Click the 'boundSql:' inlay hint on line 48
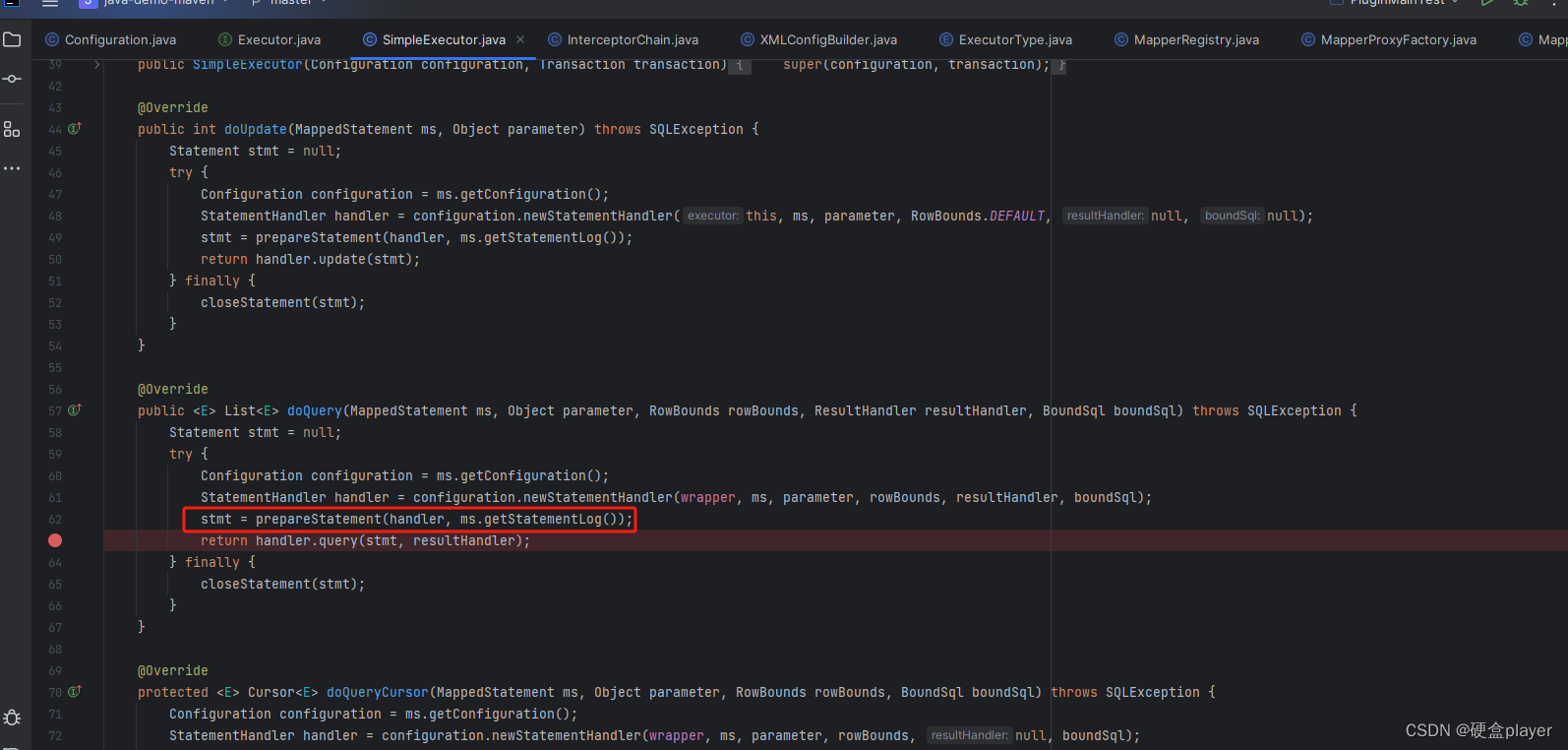The image size is (1568, 750). [x=1232, y=216]
